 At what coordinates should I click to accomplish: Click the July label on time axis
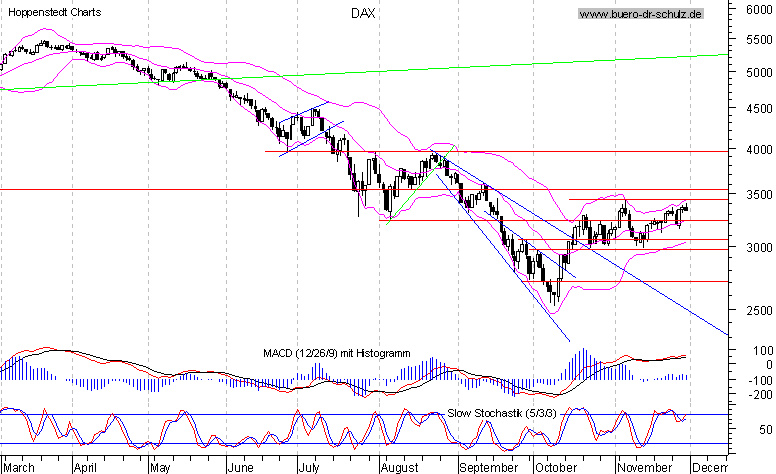tap(309, 468)
